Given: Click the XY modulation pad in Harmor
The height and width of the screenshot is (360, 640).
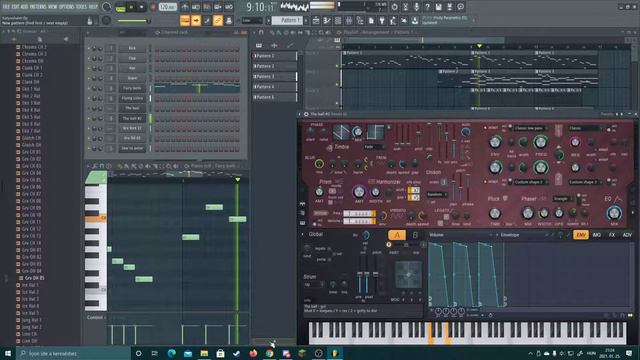Looking at the screenshot, I should click(408, 275).
